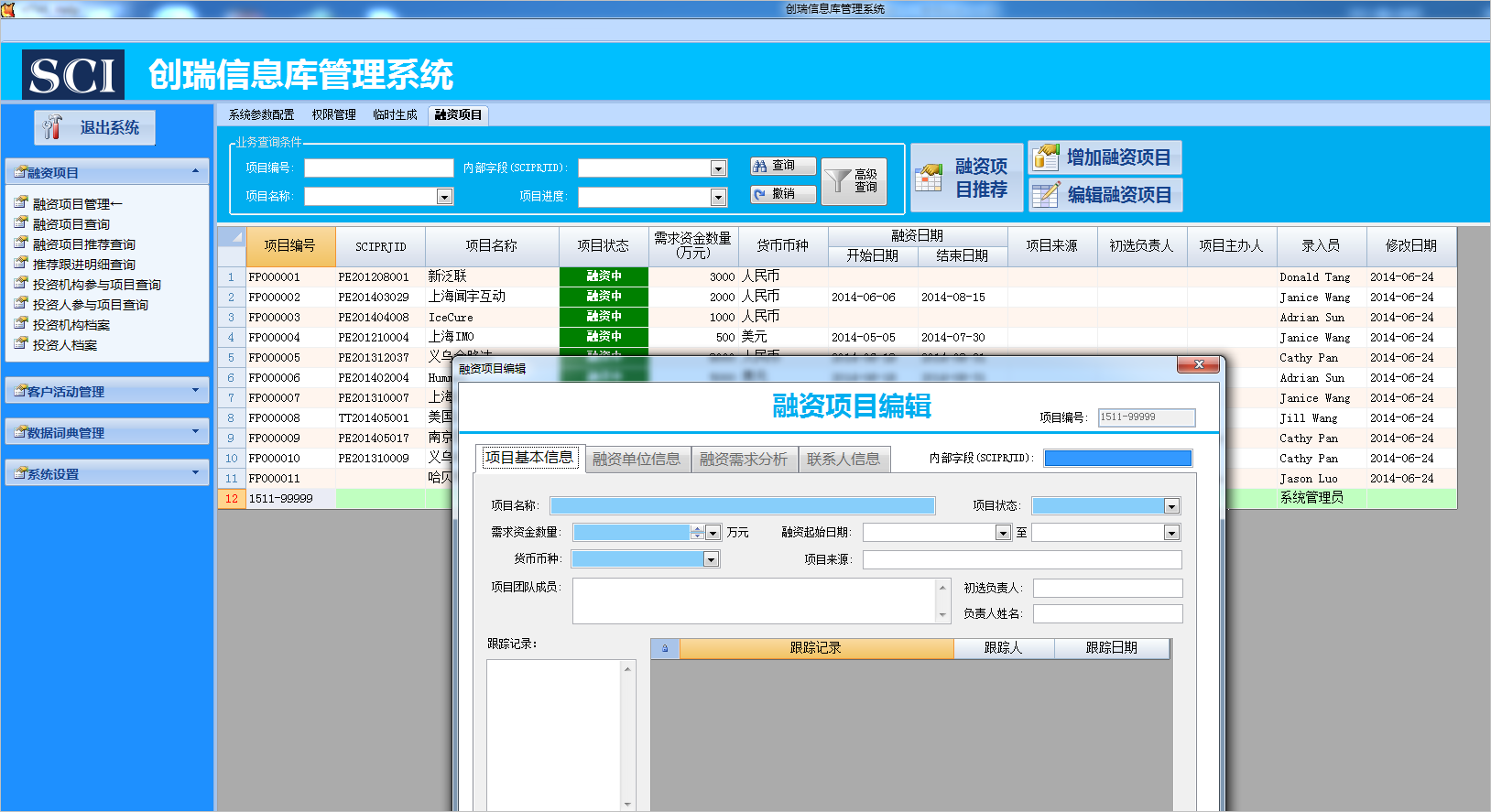Screen dimensions: 1491x812
Task: Click the 投资机构参与项目查询 sidebar icon
Action: coord(21,283)
